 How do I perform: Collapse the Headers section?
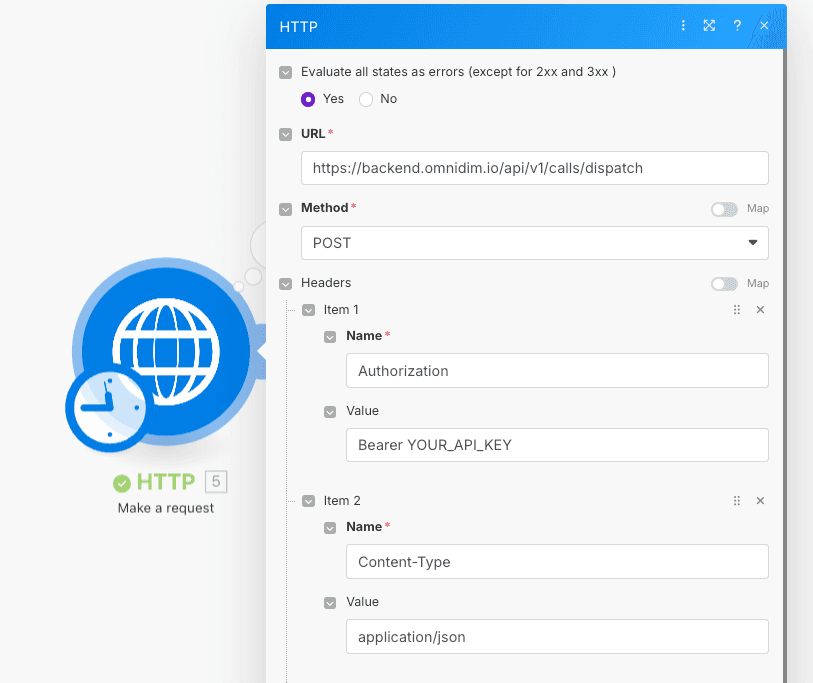286,284
